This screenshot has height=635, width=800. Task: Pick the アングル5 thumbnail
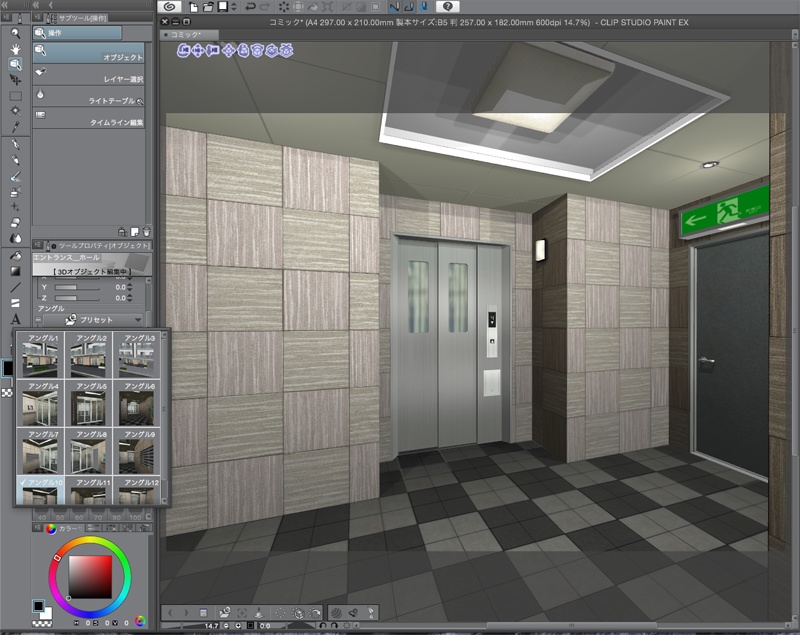tap(88, 403)
